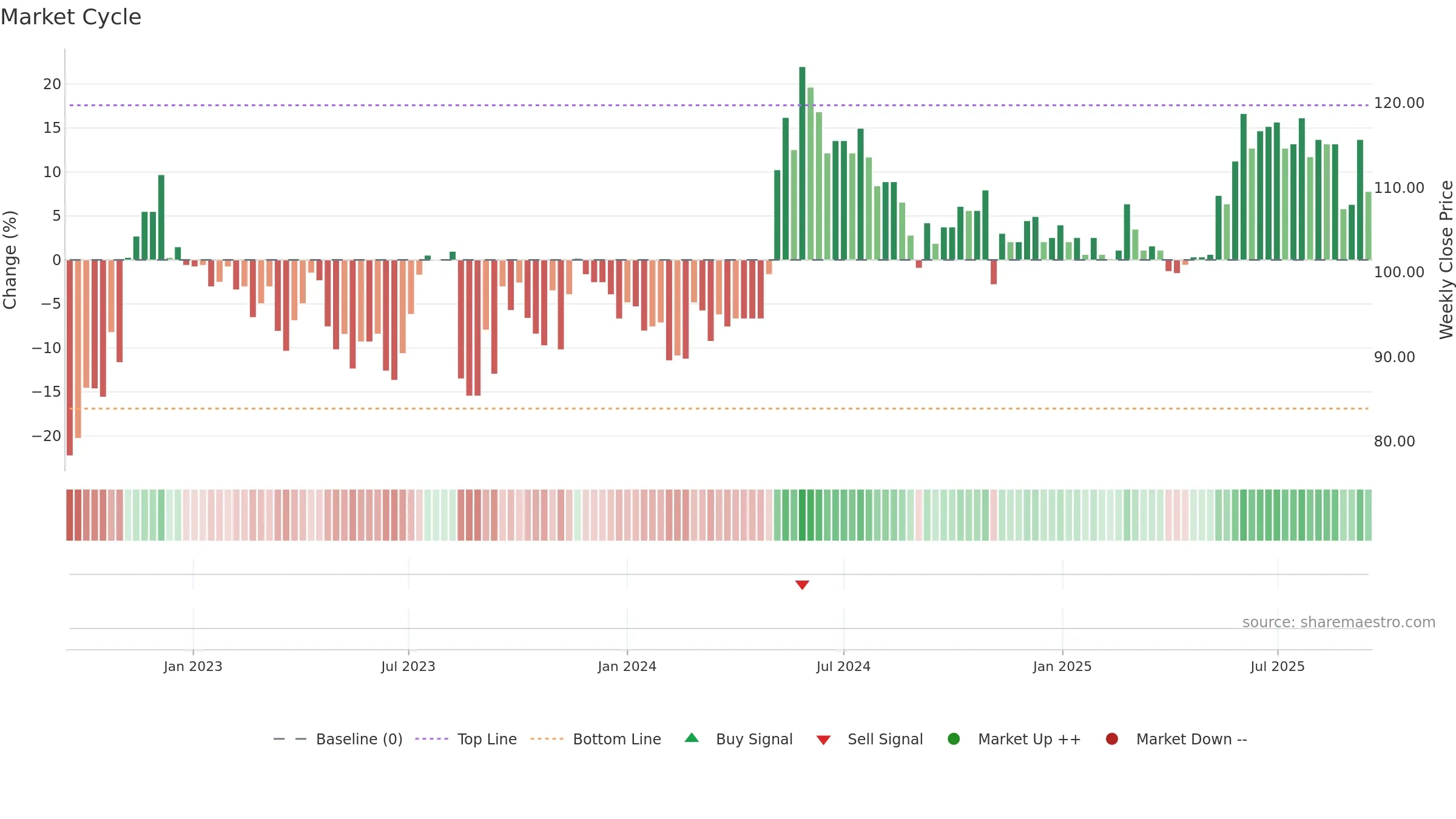Click the Jan 2023 axis label
The height and width of the screenshot is (819, 1456).
[193, 667]
